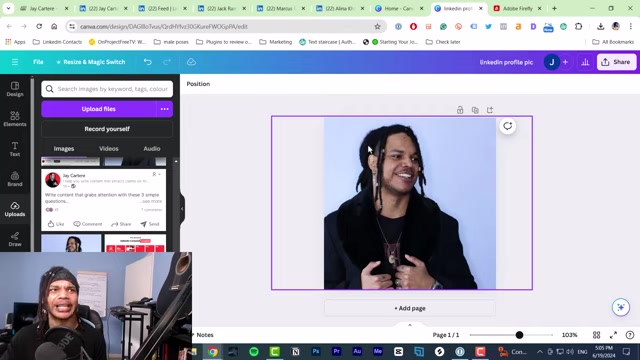Lock the page using padlock icon
Screen dimensions: 640x360
click(460, 110)
